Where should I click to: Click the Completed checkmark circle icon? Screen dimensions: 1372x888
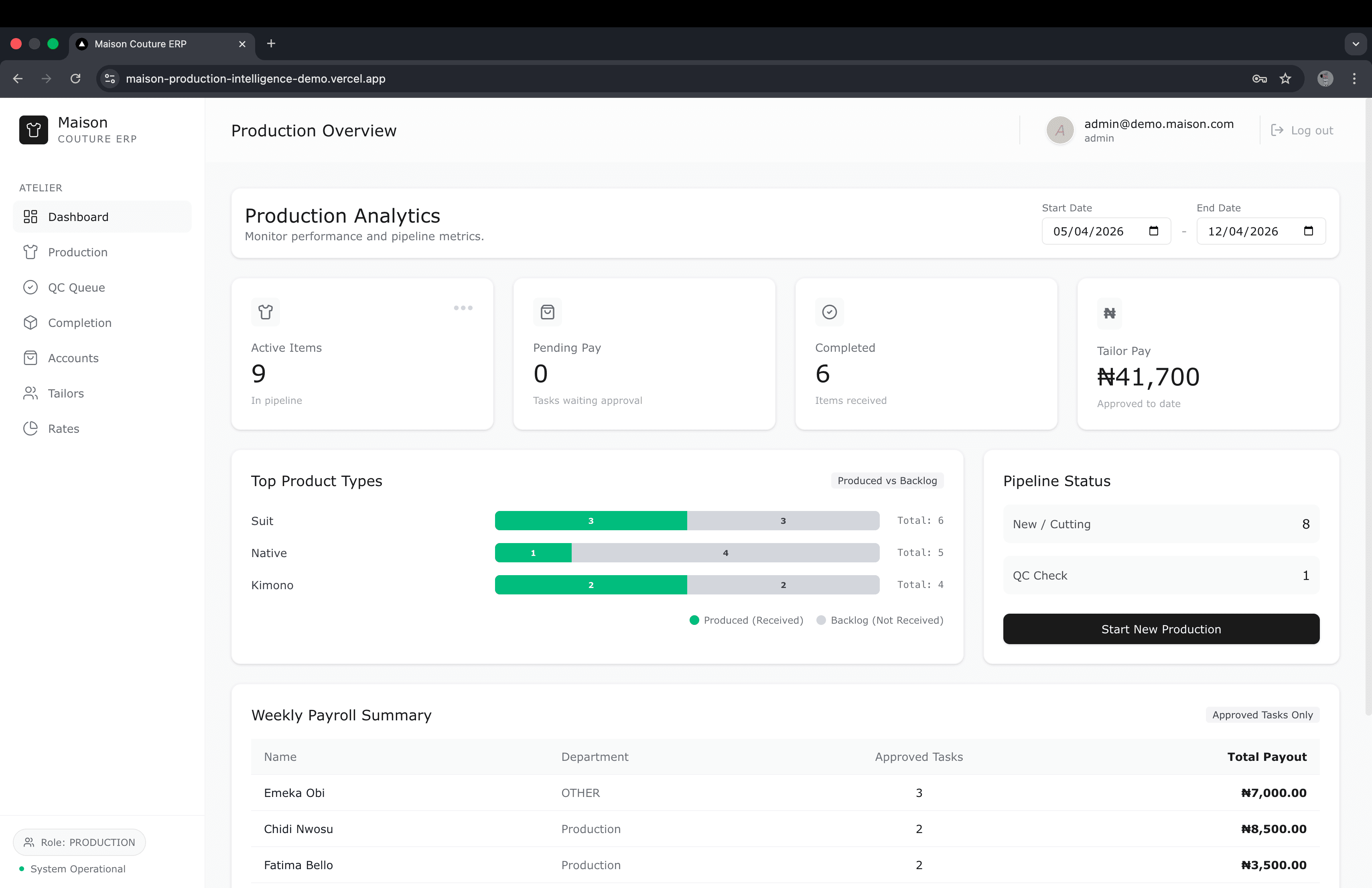(829, 312)
